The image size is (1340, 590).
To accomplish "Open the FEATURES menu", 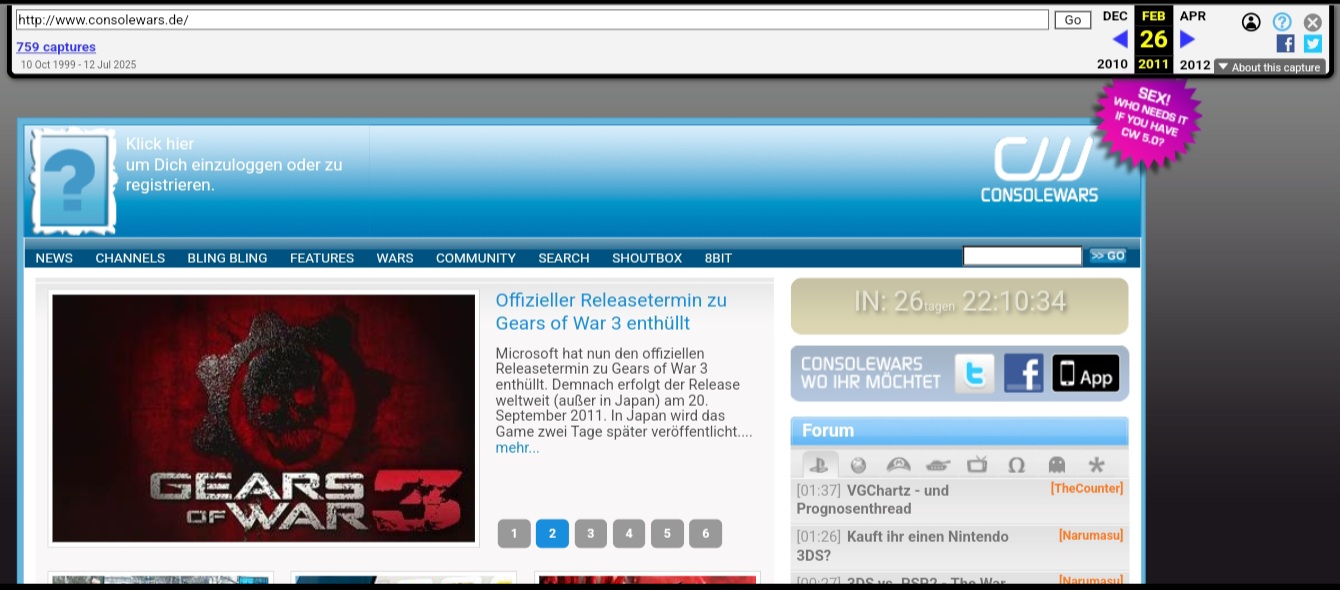I will (322, 258).
